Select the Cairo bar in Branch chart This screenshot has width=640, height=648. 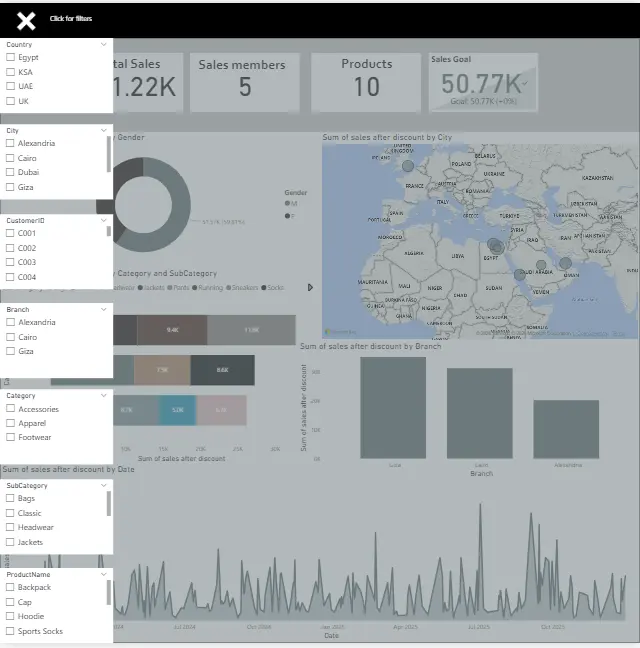click(480, 413)
